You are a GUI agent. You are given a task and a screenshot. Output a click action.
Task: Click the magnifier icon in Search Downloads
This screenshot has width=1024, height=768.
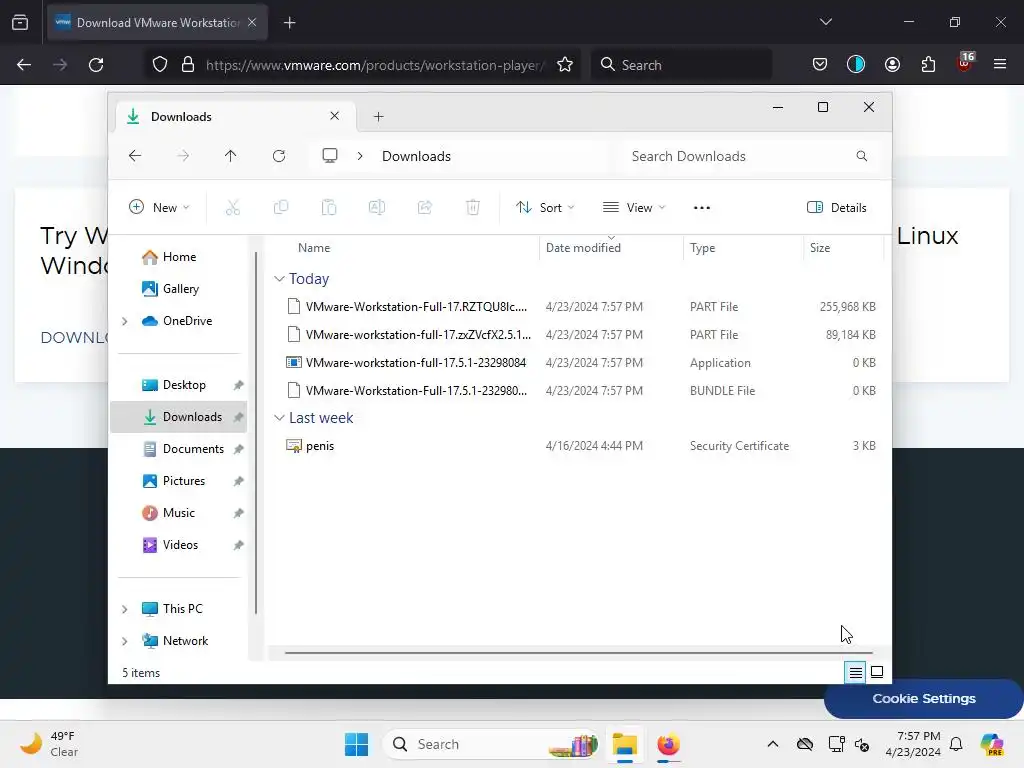click(x=861, y=156)
